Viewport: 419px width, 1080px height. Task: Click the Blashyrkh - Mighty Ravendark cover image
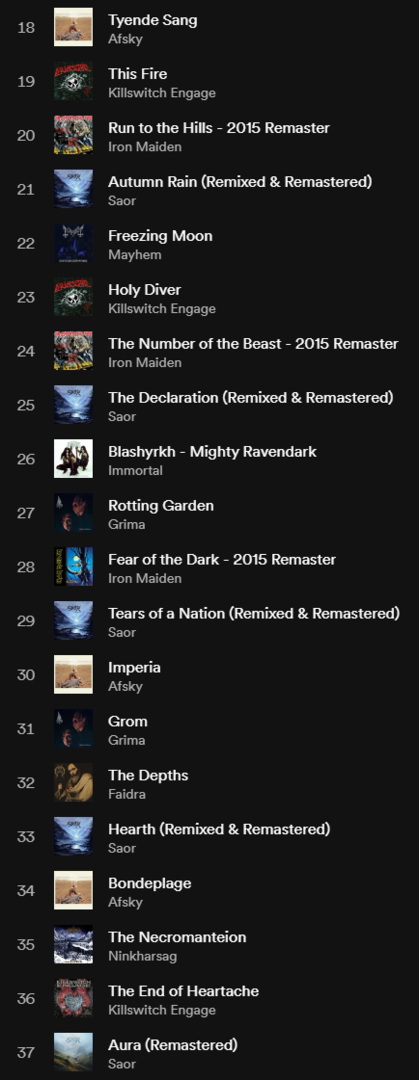[x=73, y=459]
